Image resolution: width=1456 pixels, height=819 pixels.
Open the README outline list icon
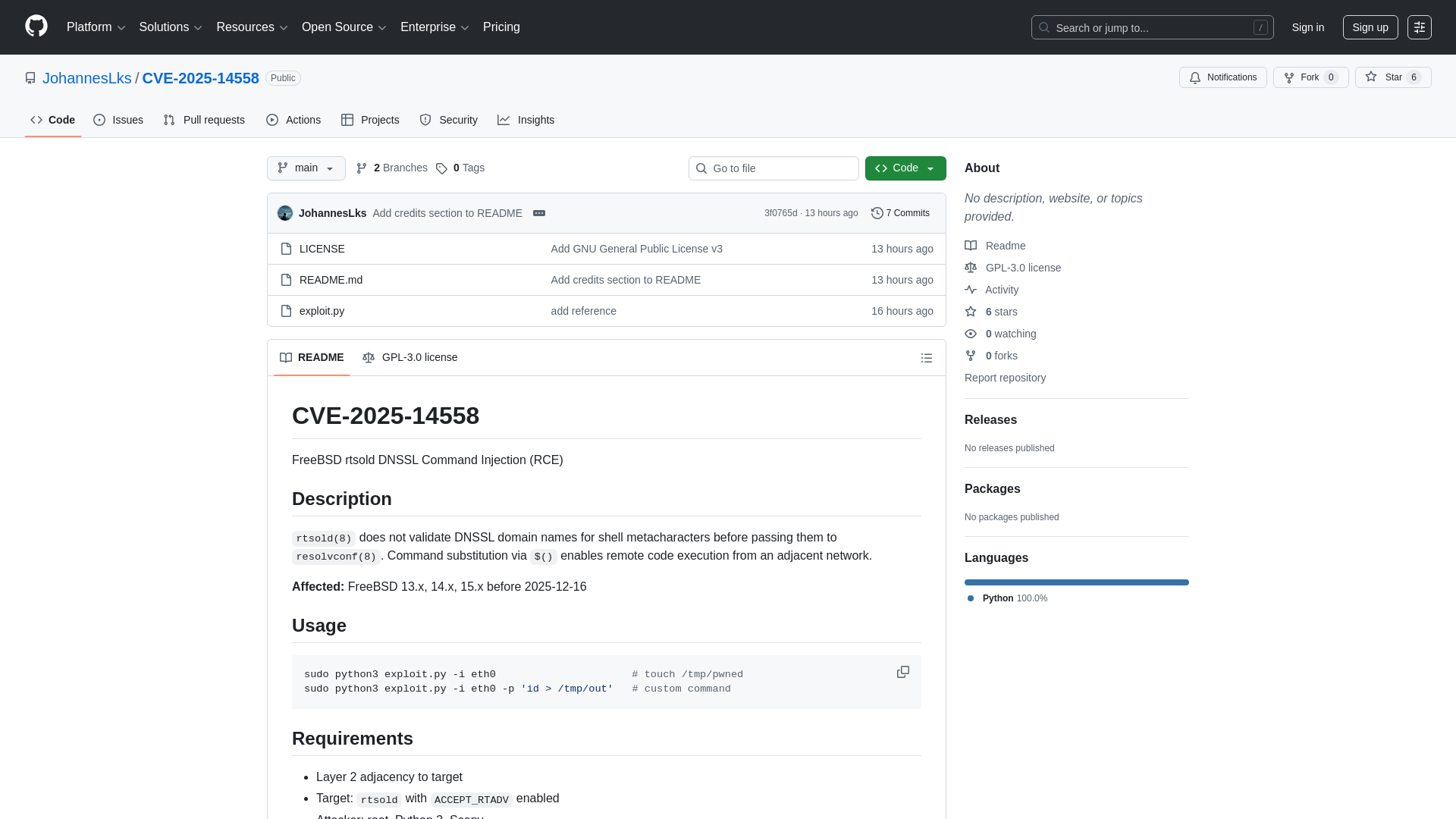926,357
